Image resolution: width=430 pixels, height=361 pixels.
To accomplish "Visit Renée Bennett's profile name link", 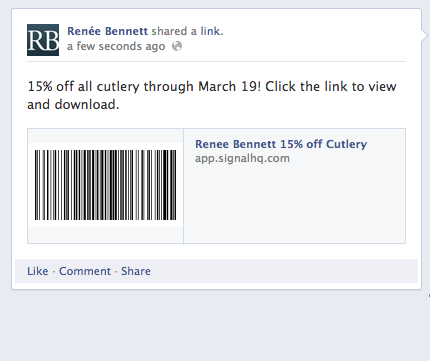I will (x=107, y=31).
